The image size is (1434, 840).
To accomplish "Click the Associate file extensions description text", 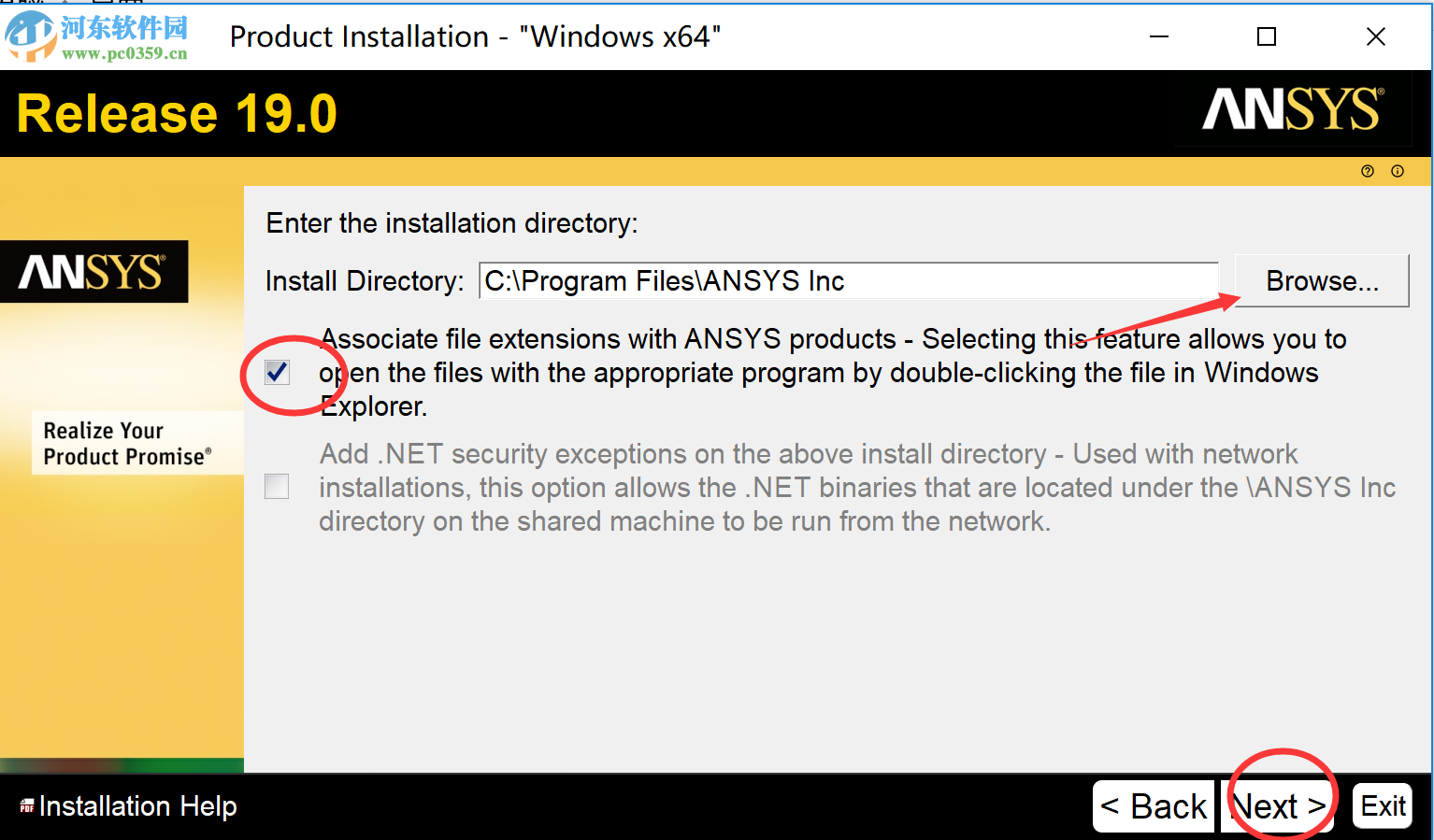I will click(832, 373).
